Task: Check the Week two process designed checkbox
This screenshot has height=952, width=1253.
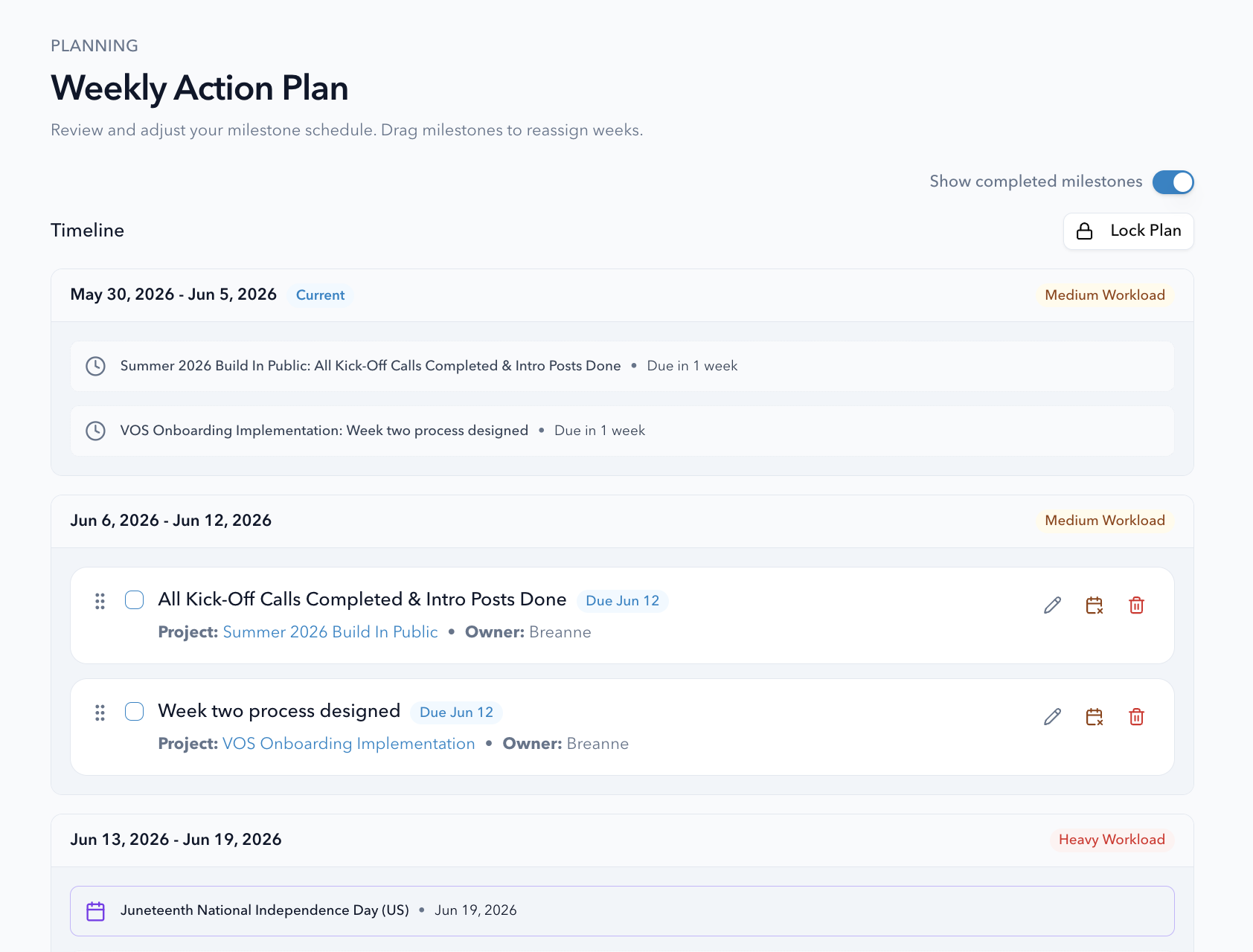Action: 135,712
